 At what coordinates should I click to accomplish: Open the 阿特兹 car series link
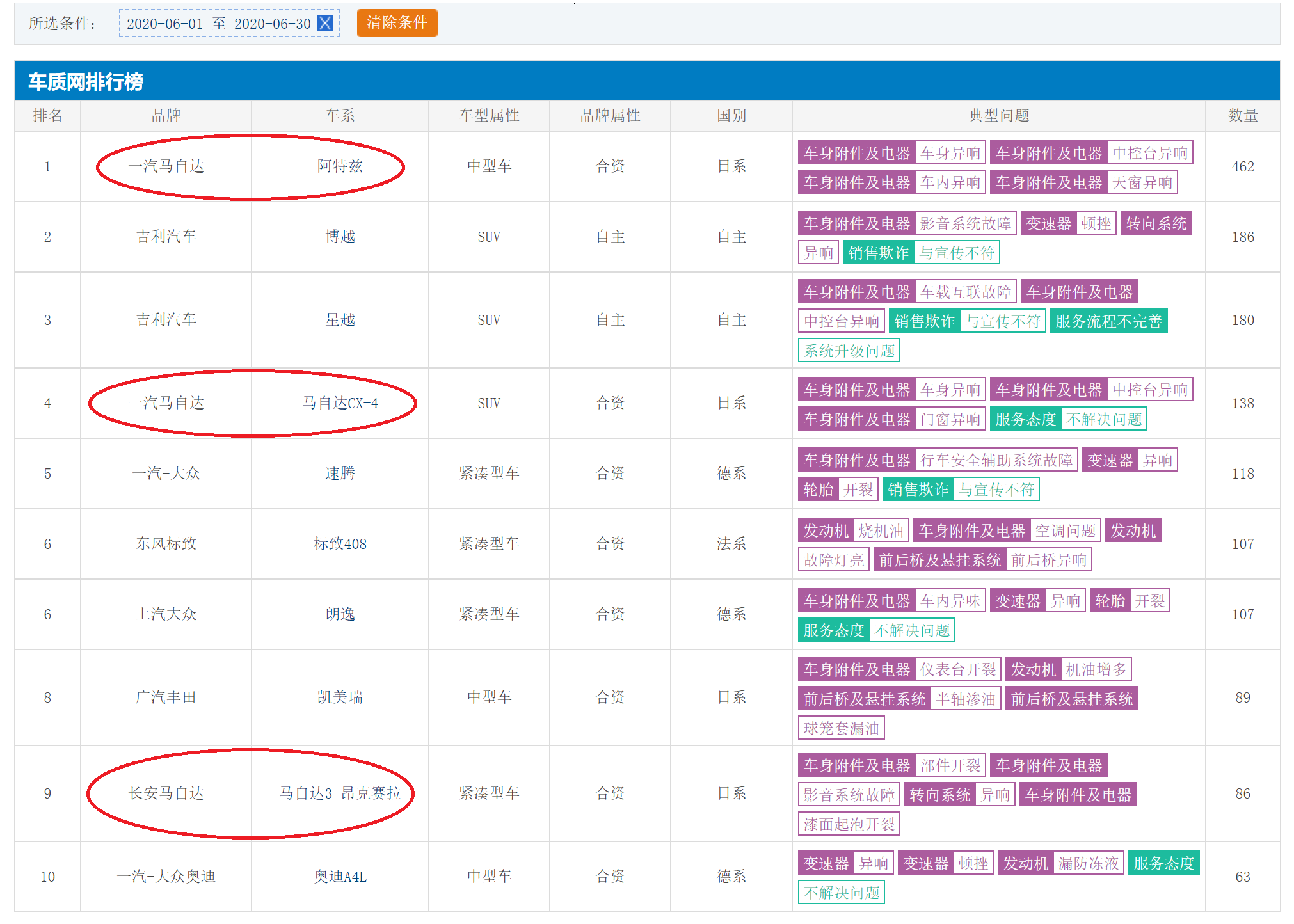340,166
